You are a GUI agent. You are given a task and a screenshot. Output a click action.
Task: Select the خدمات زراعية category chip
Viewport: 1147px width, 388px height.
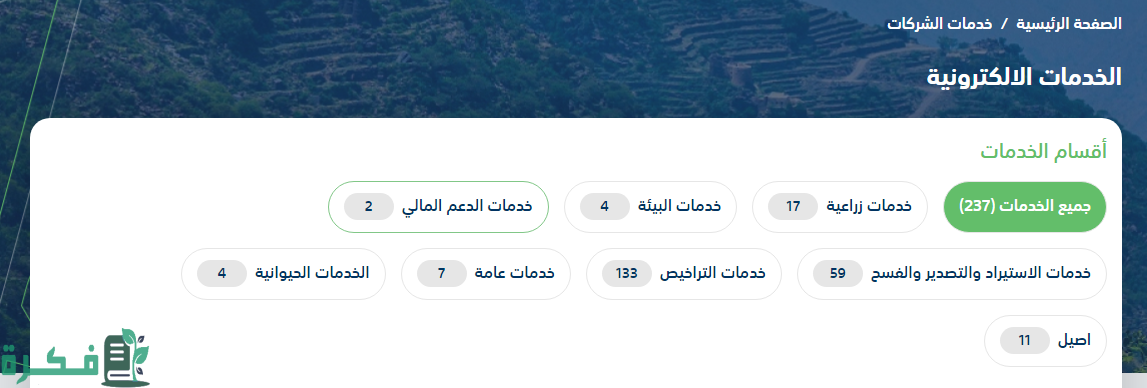(x=839, y=206)
